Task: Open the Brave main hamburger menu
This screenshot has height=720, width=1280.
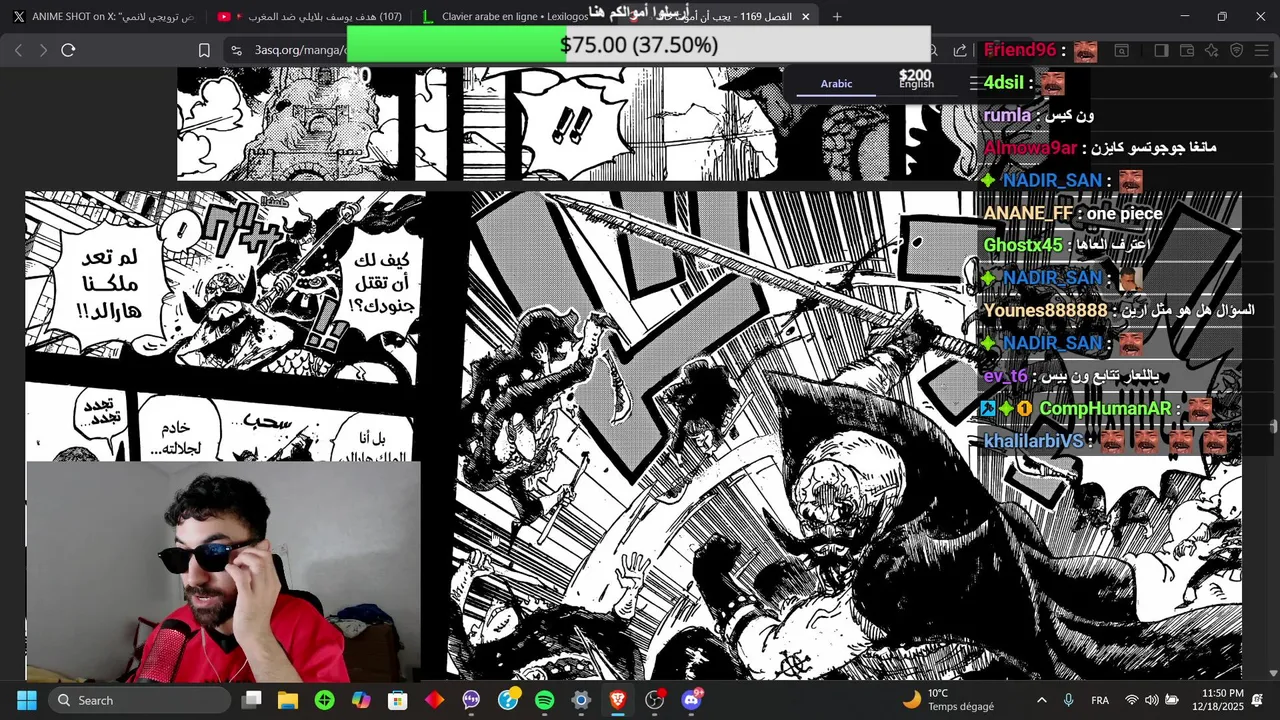Action: tap(1262, 50)
